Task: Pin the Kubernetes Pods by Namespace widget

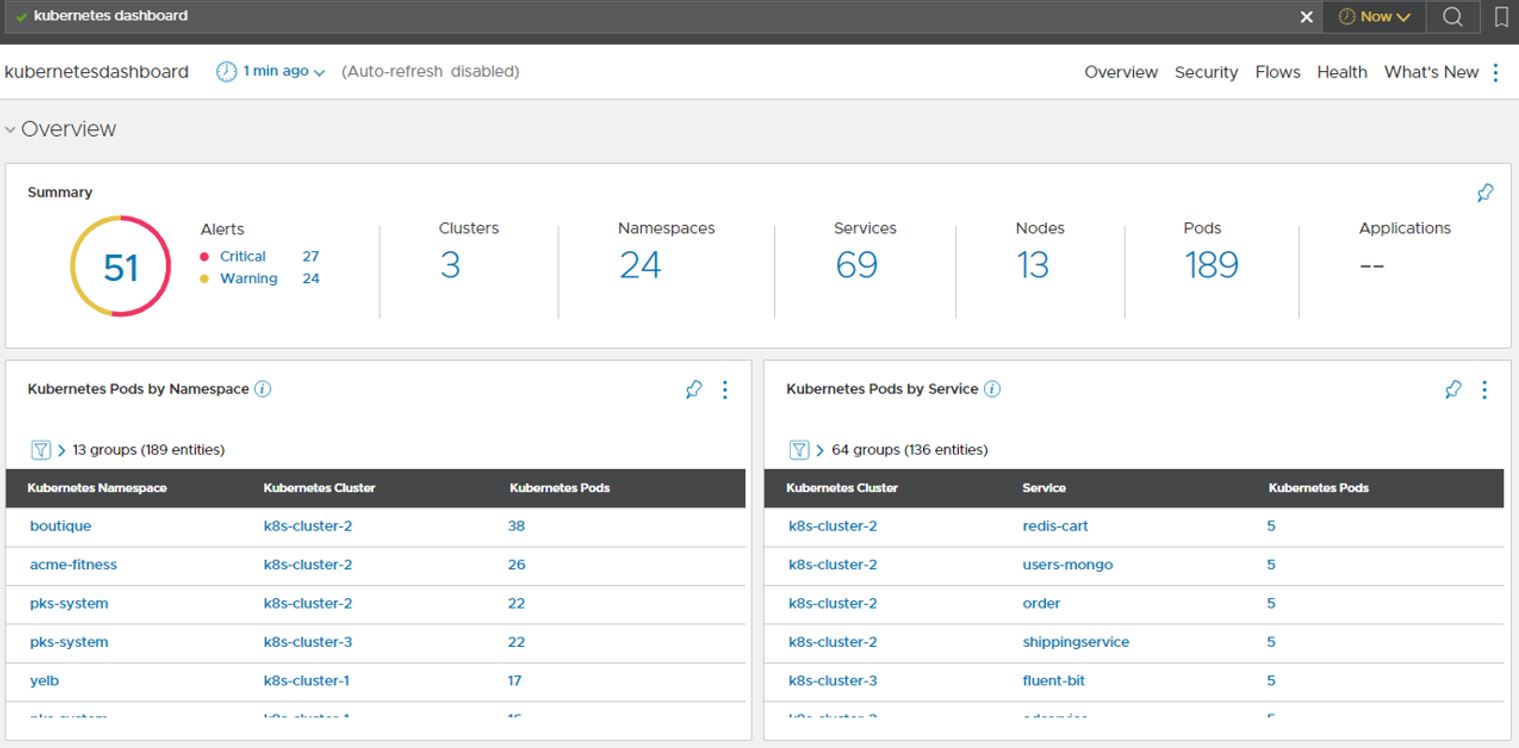Action: point(693,390)
